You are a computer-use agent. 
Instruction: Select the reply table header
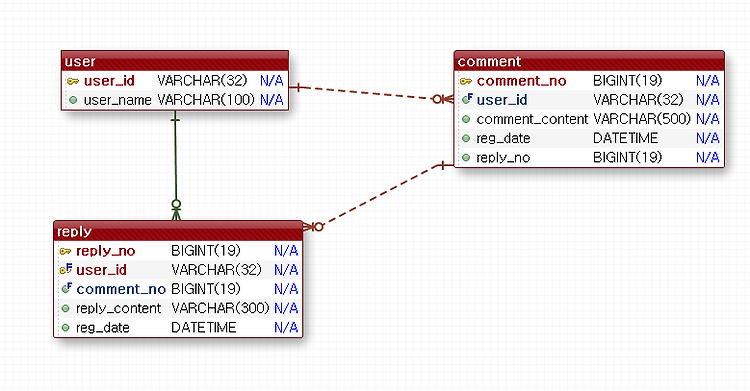178,231
